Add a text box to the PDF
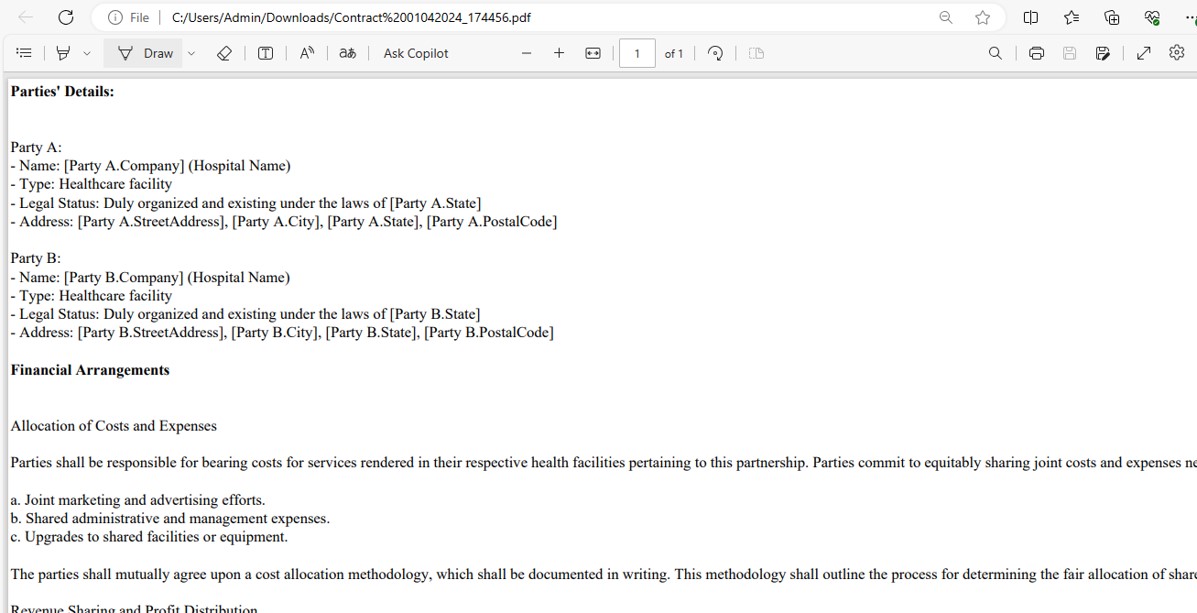The height and width of the screenshot is (613, 1197). coord(265,53)
